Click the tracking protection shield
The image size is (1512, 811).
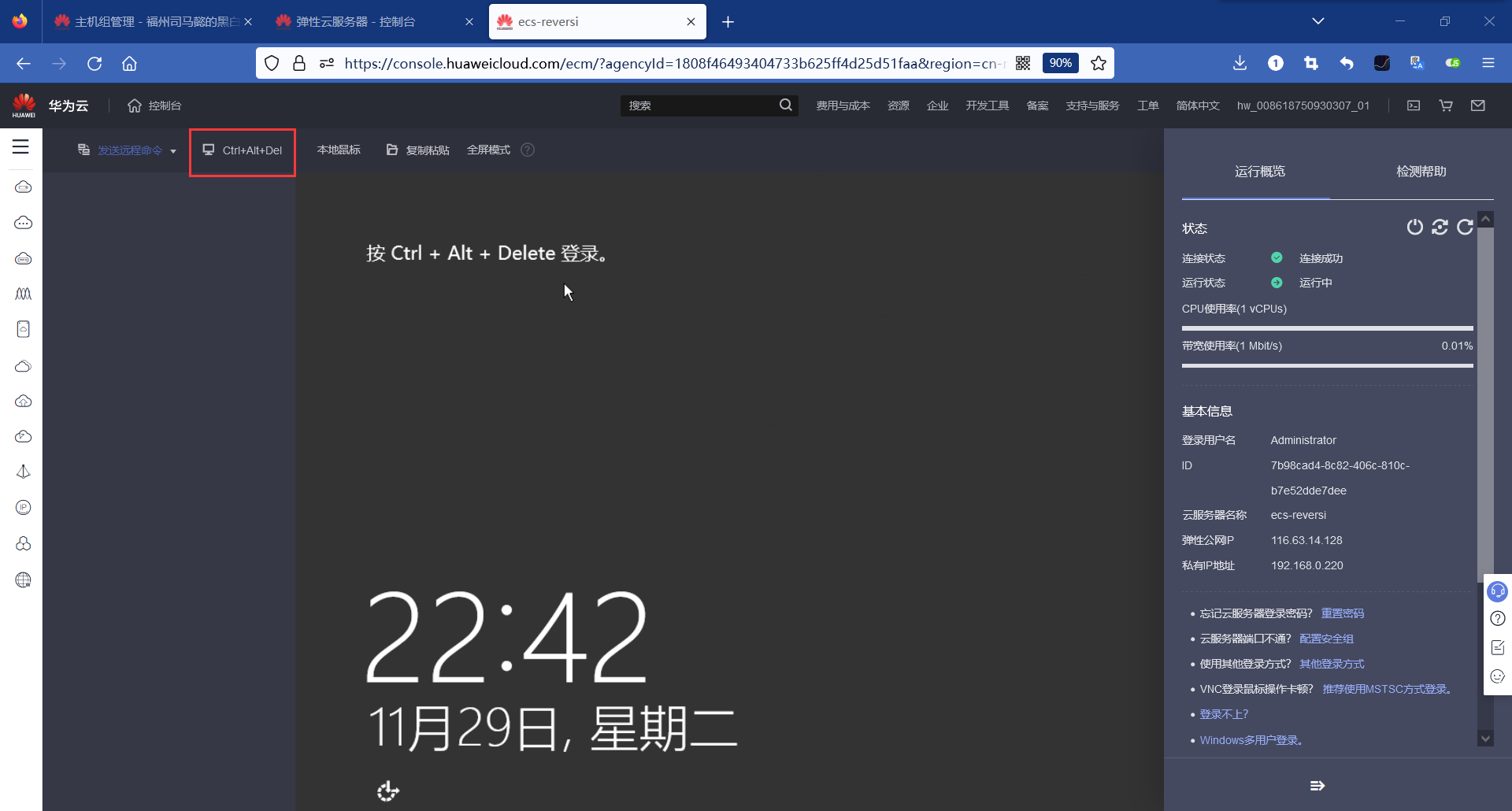point(272,63)
